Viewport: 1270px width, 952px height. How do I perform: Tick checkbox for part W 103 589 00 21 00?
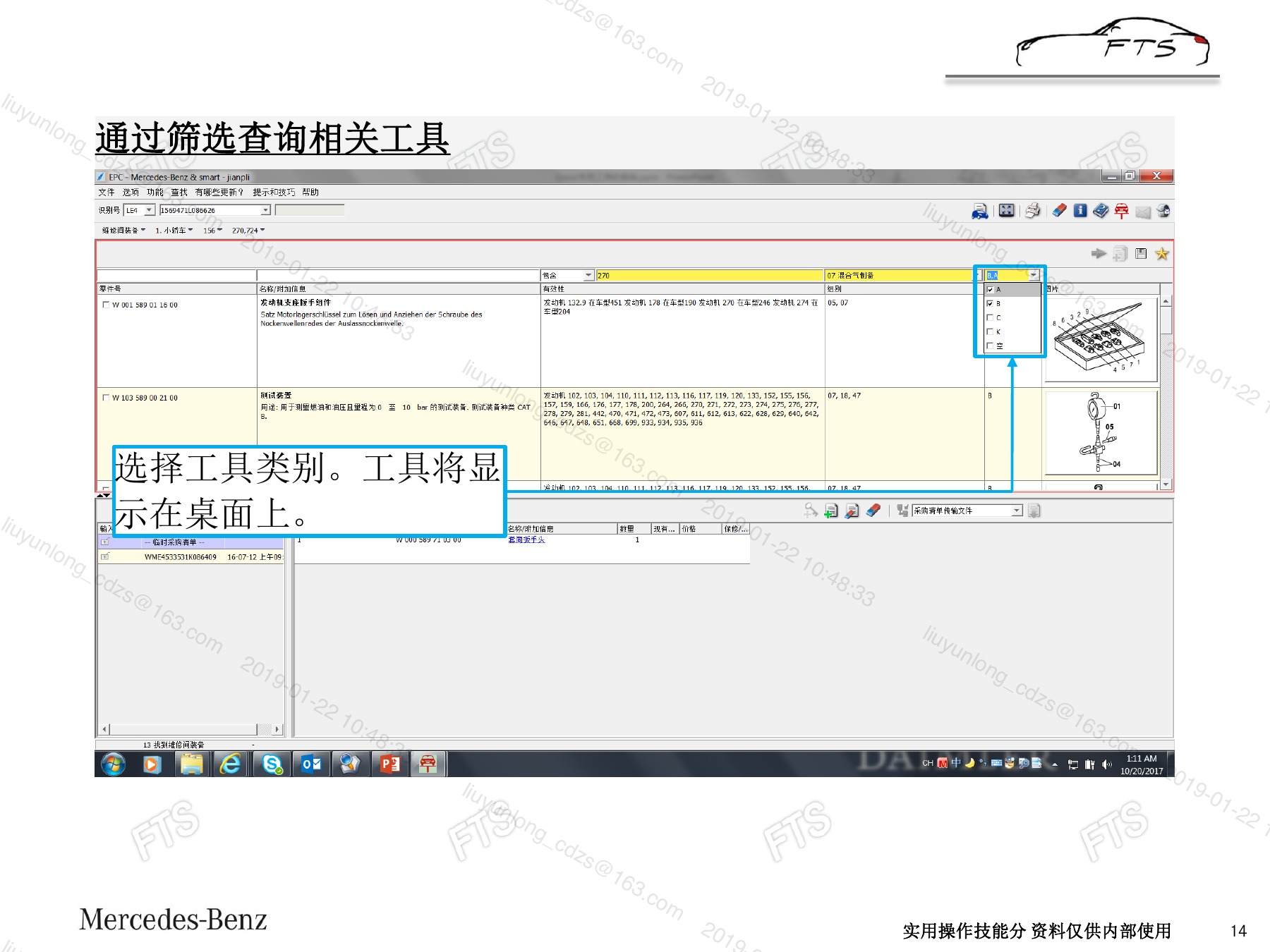click(x=106, y=398)
